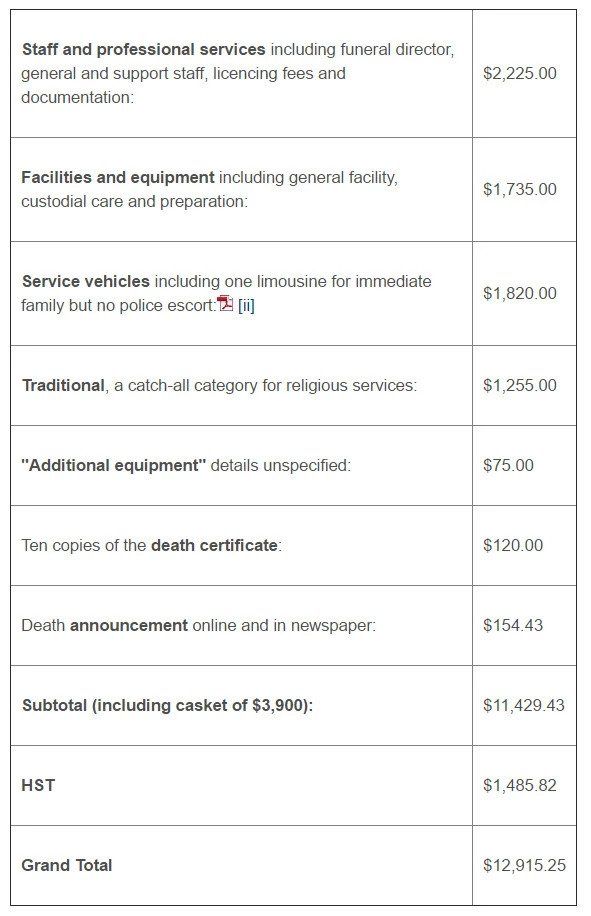This screenshot has height=916, width=591.
Task: Click the $1,485.82 HST amount
Action: pyautogui.click(x=520, y=786)
